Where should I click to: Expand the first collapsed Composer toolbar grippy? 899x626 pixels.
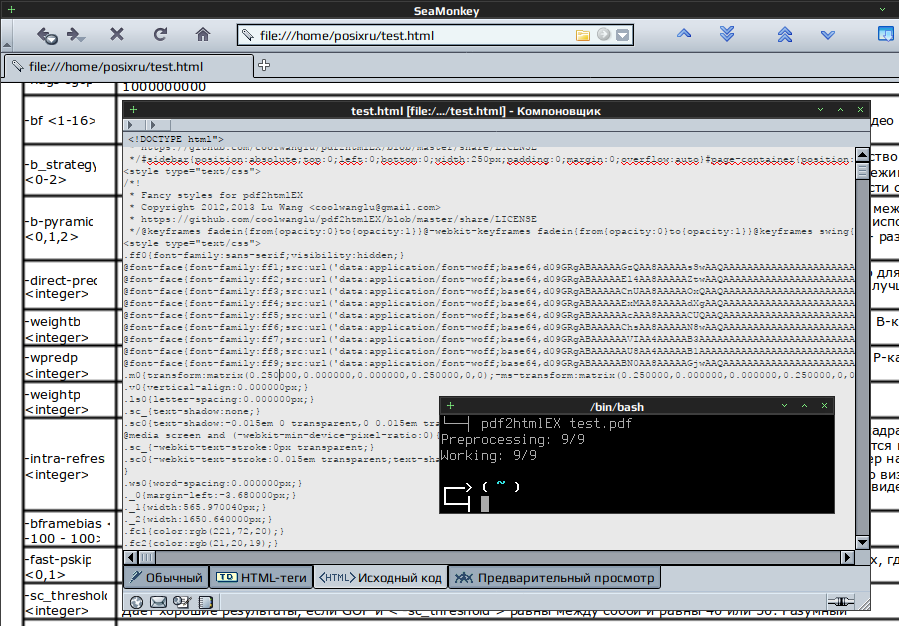(134, 124)
